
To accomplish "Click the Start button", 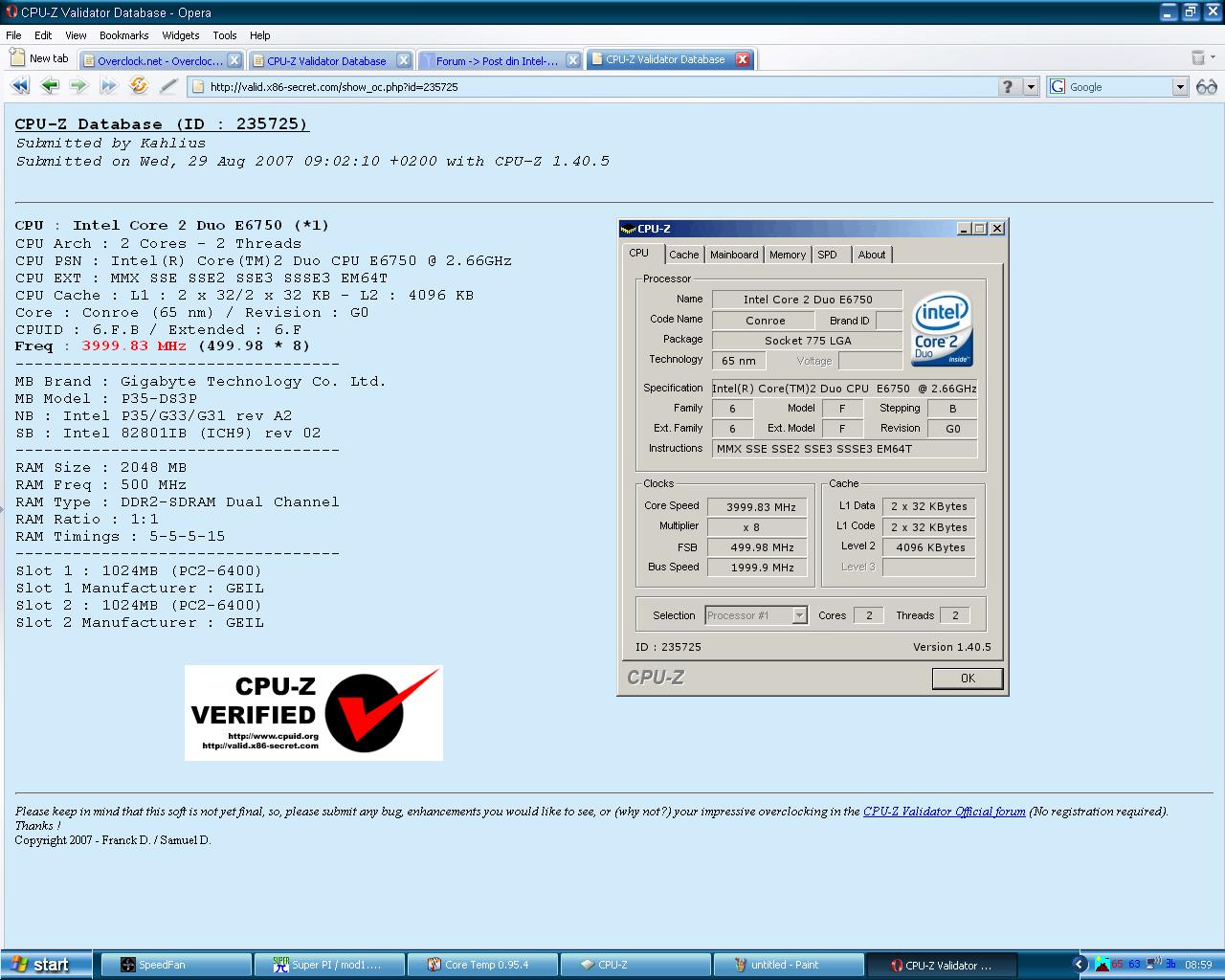I will tap(46, 965).
